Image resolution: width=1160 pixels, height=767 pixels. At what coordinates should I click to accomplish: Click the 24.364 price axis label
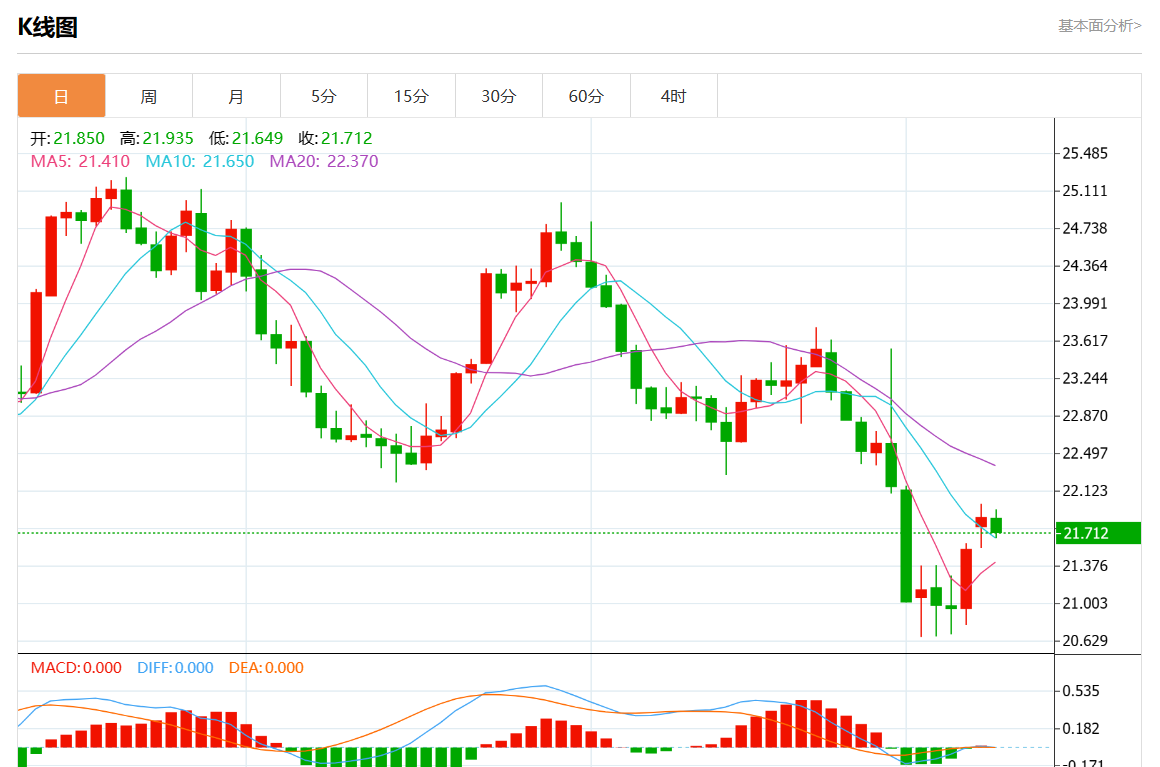1085,266
